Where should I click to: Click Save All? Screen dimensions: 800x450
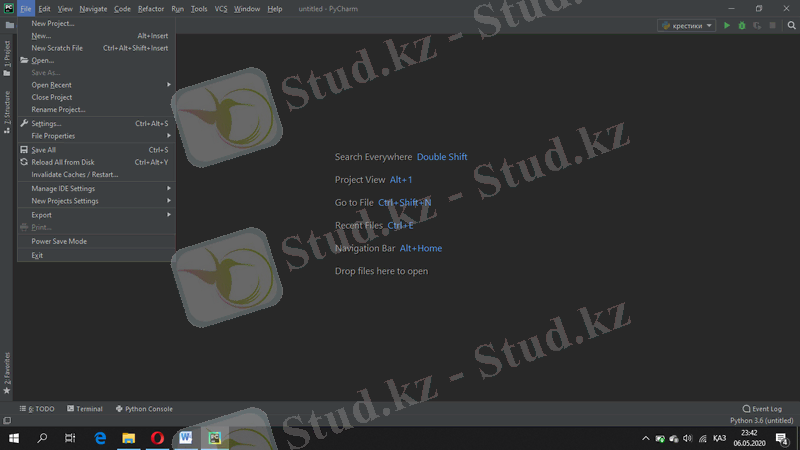[x=96, y=150]
